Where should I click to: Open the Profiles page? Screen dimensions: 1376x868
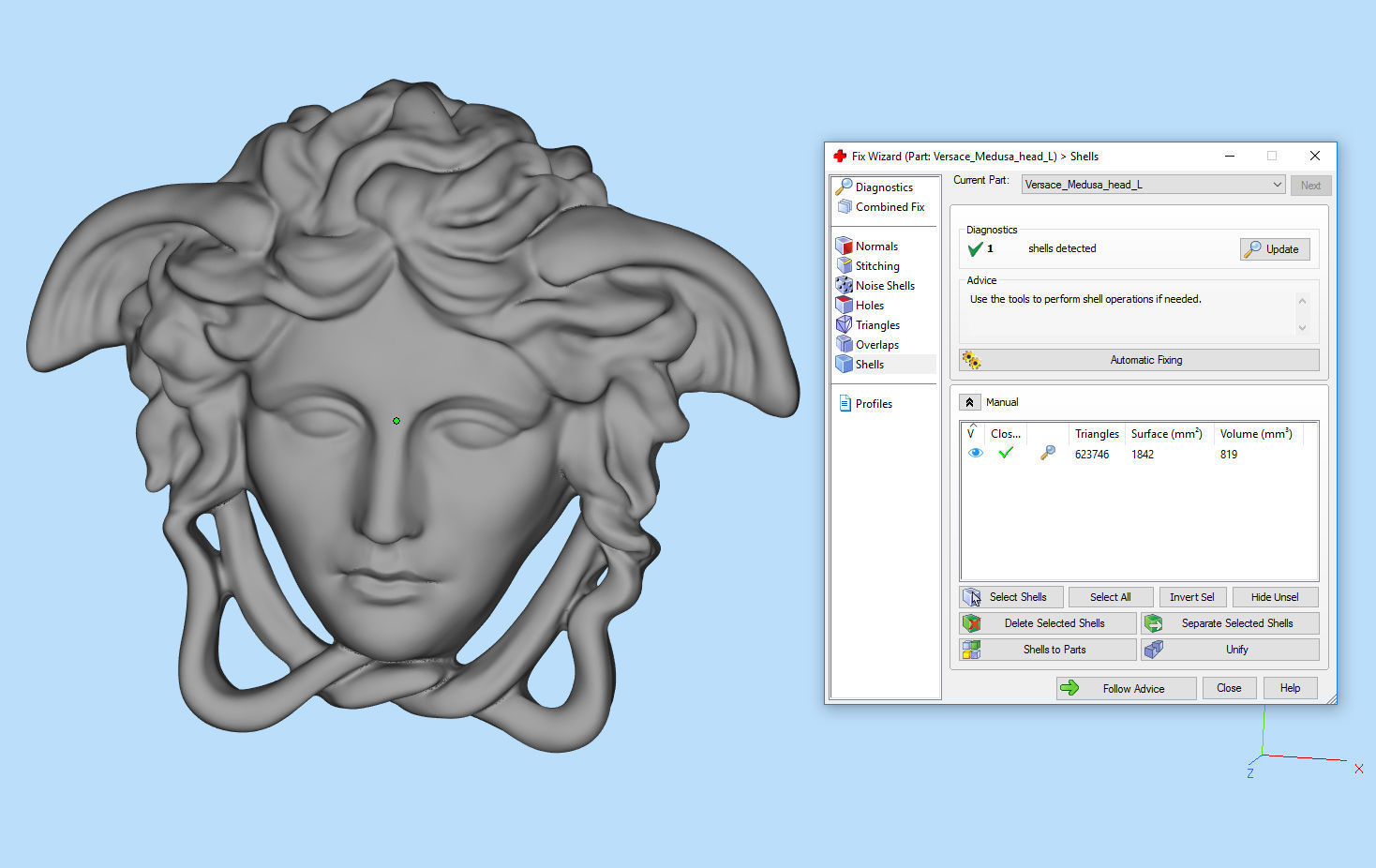(x=874, y=404)
